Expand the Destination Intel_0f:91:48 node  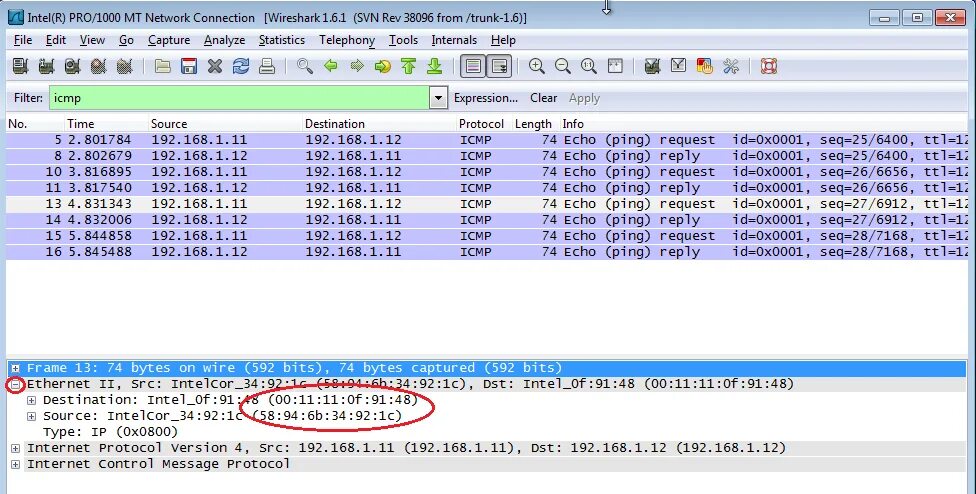pos(32,400)
